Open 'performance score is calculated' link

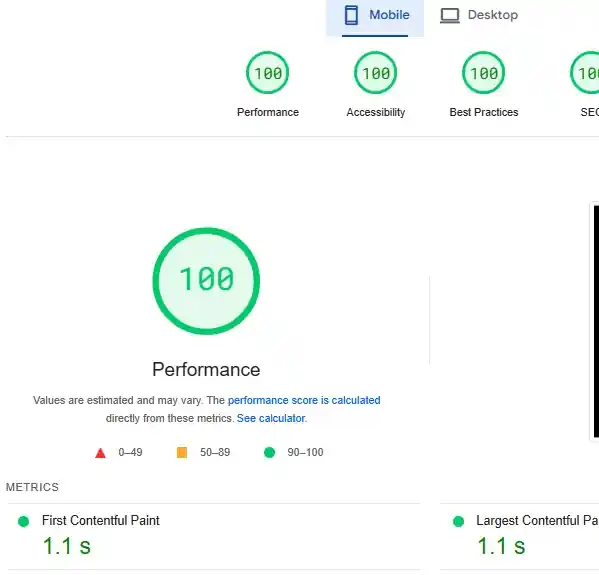pyautogui.click(x=304, y=400)
